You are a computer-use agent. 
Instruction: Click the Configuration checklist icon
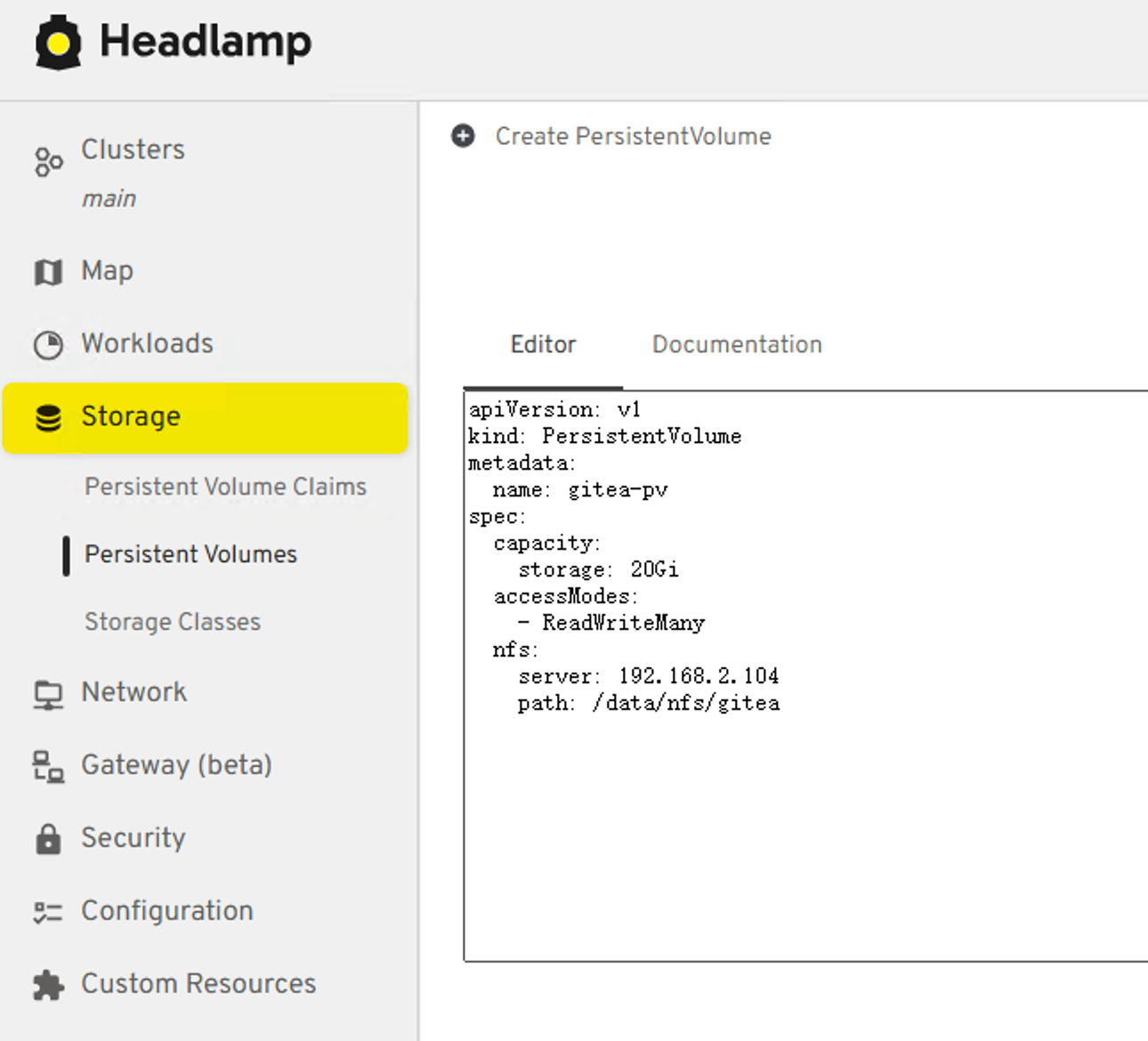coord(48,912)
